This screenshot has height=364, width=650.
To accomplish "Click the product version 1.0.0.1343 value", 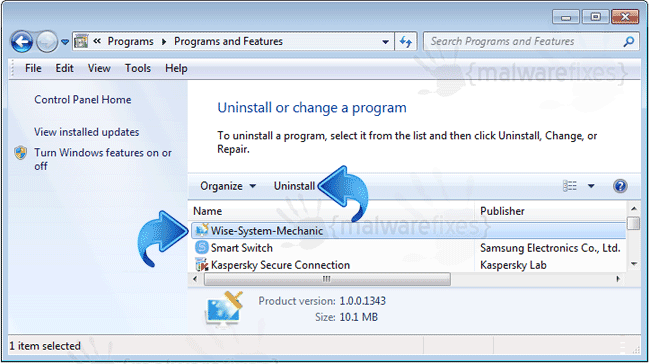I will point(362,301).
